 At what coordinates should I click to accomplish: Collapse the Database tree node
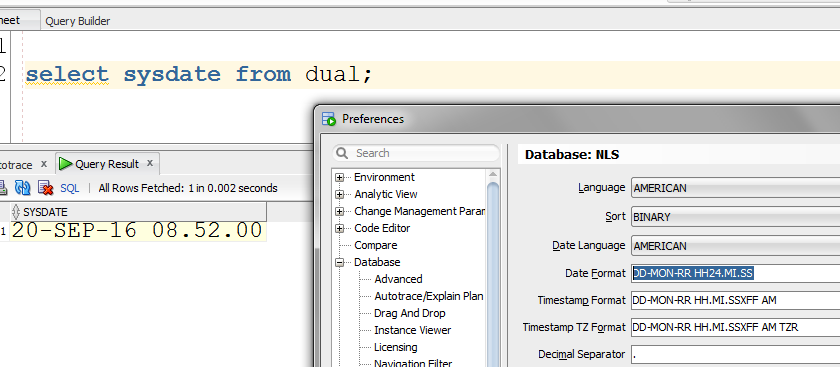[340, 263]
